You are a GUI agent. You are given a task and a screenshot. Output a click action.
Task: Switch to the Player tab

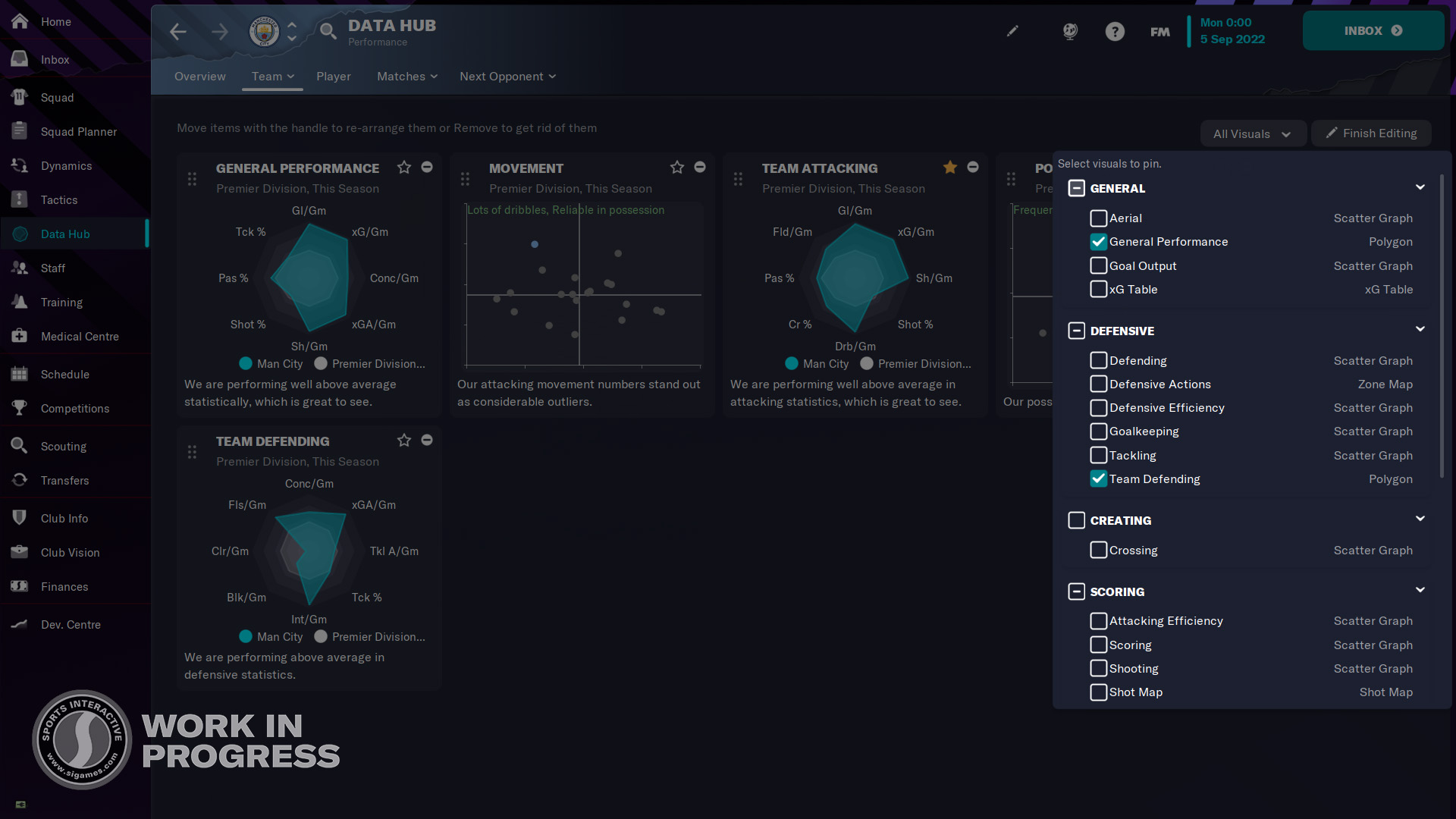(x=333, y=76)
